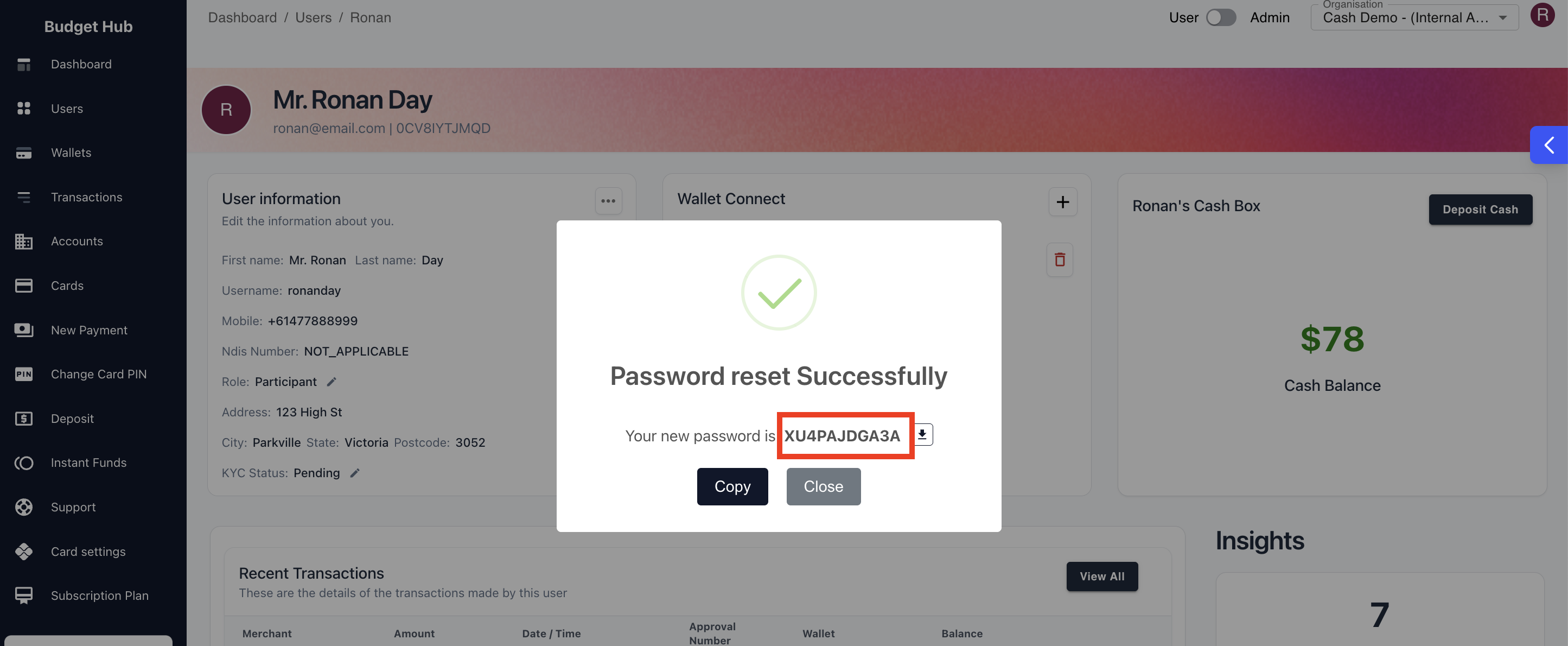Expand the blue side panel chevron
The image size is (1568, 646).
1549,145
